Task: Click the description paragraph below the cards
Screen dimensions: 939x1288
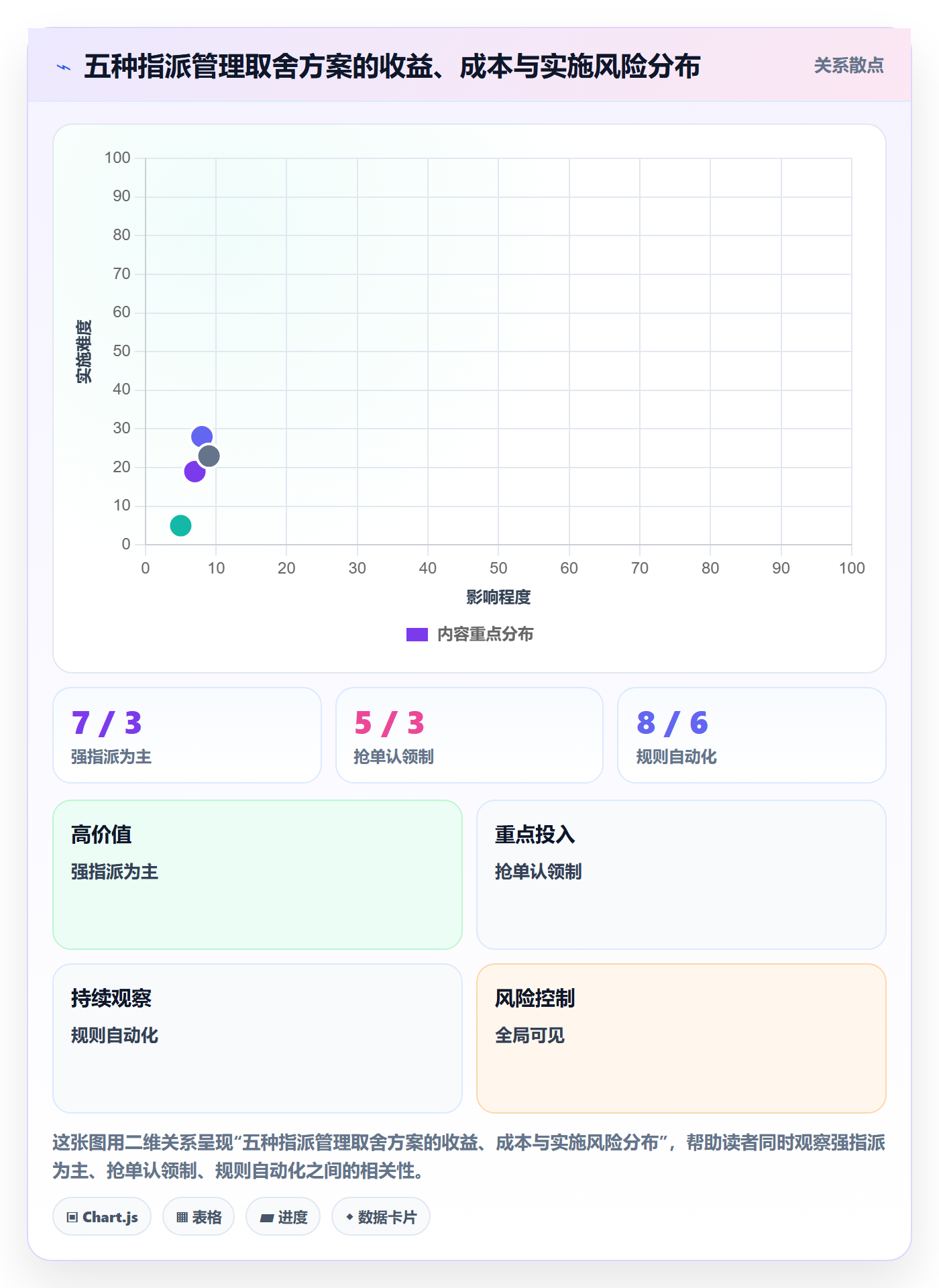Action: tap(469, 1157)
